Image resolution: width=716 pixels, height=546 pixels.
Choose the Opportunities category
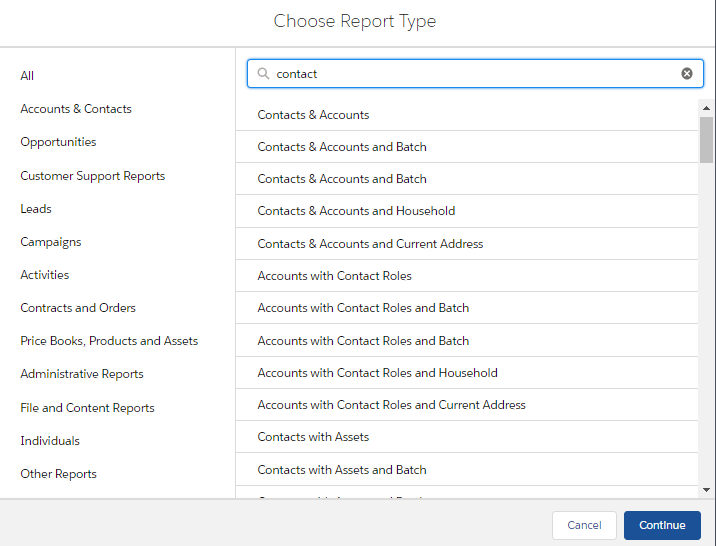pos(58,142)
